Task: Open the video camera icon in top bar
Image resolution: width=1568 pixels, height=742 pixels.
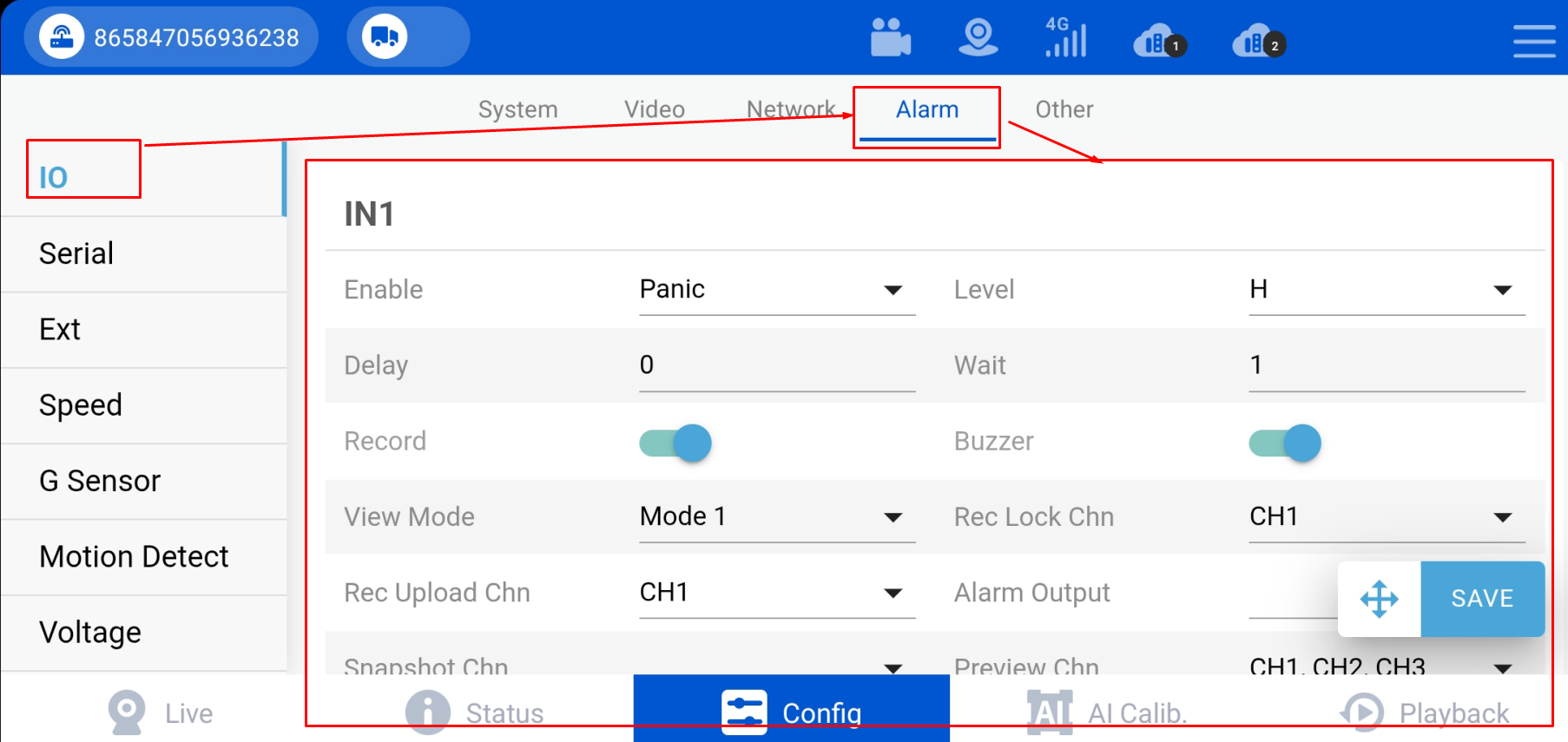Action: pos(891,37)
